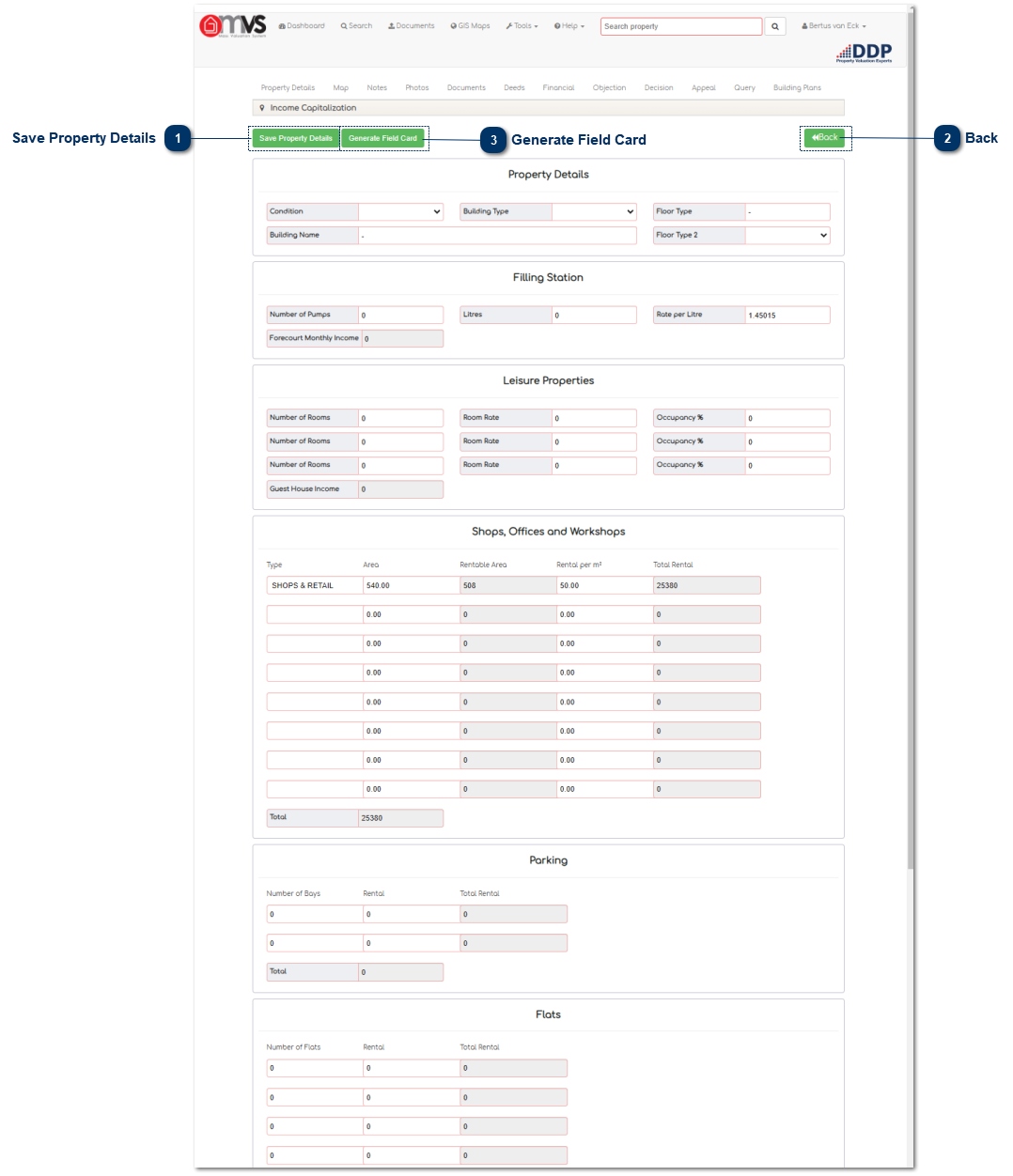This screenshot has height=1176, width=1013.
Task: Click the SHOPS & RETAIL type field
Action: (315, 585)
